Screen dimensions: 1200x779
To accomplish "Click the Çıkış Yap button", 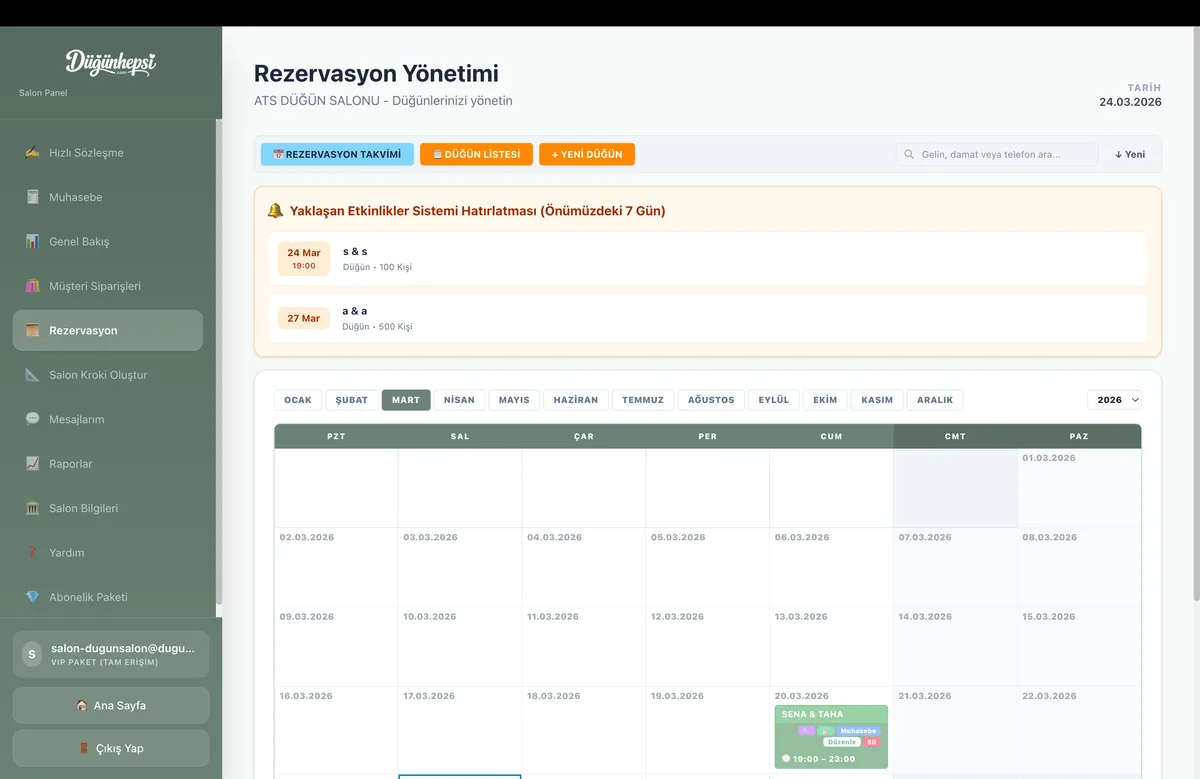I will click(x=111, y=748).
